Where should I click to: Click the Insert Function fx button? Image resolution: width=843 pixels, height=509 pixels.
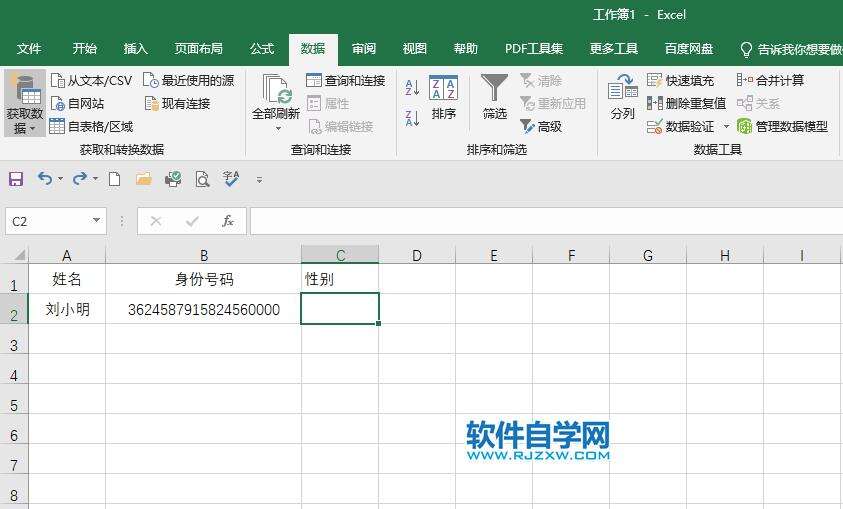(228, 221)
